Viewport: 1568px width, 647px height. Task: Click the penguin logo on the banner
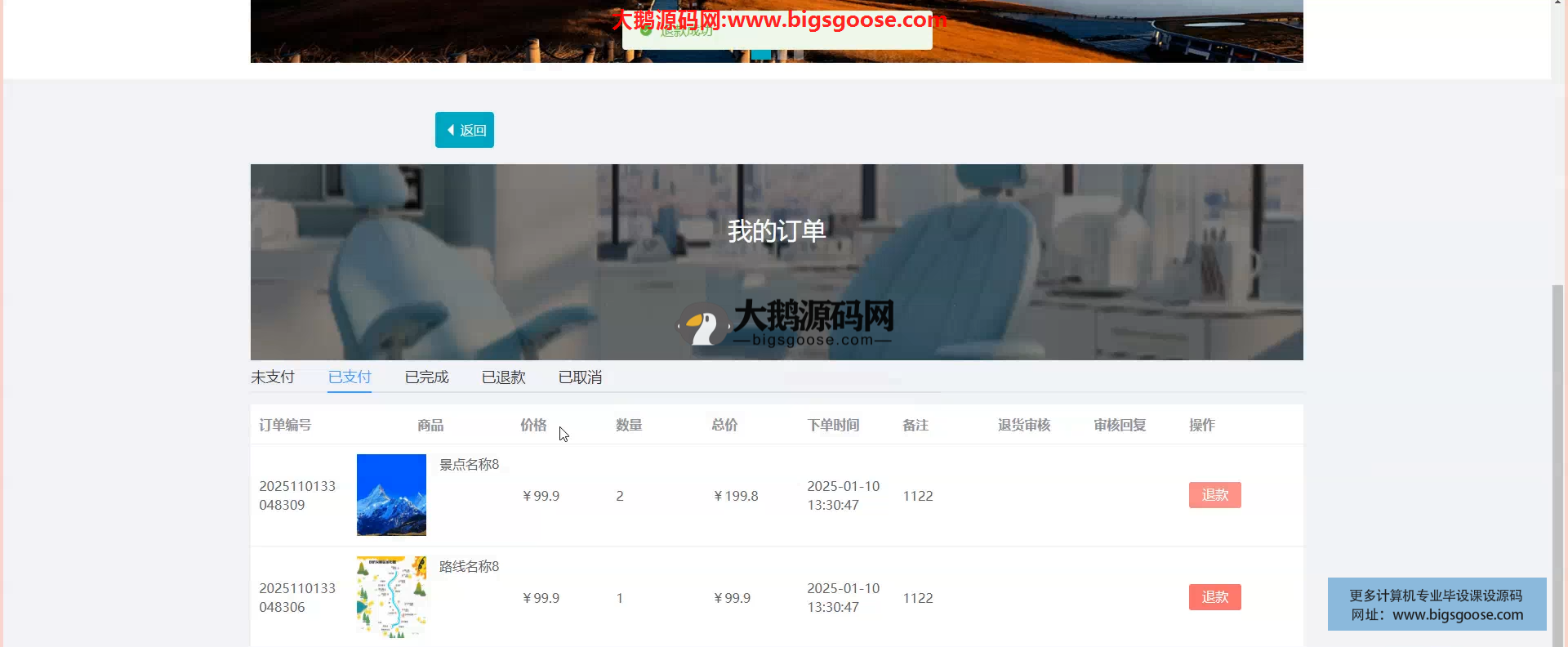(703, 325)
